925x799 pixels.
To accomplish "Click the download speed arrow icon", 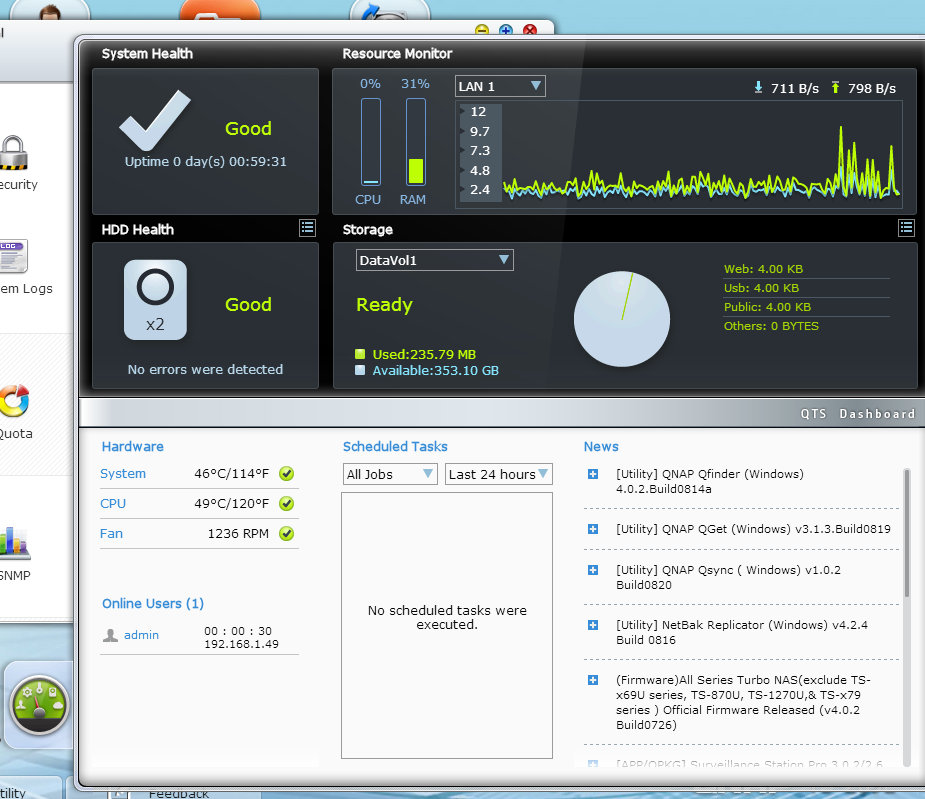I will [x=758, y=88].
